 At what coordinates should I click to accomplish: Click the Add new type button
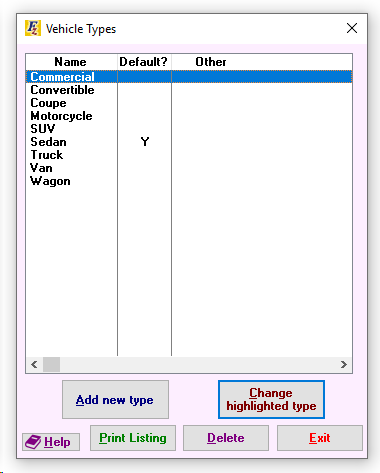point(115,399)
